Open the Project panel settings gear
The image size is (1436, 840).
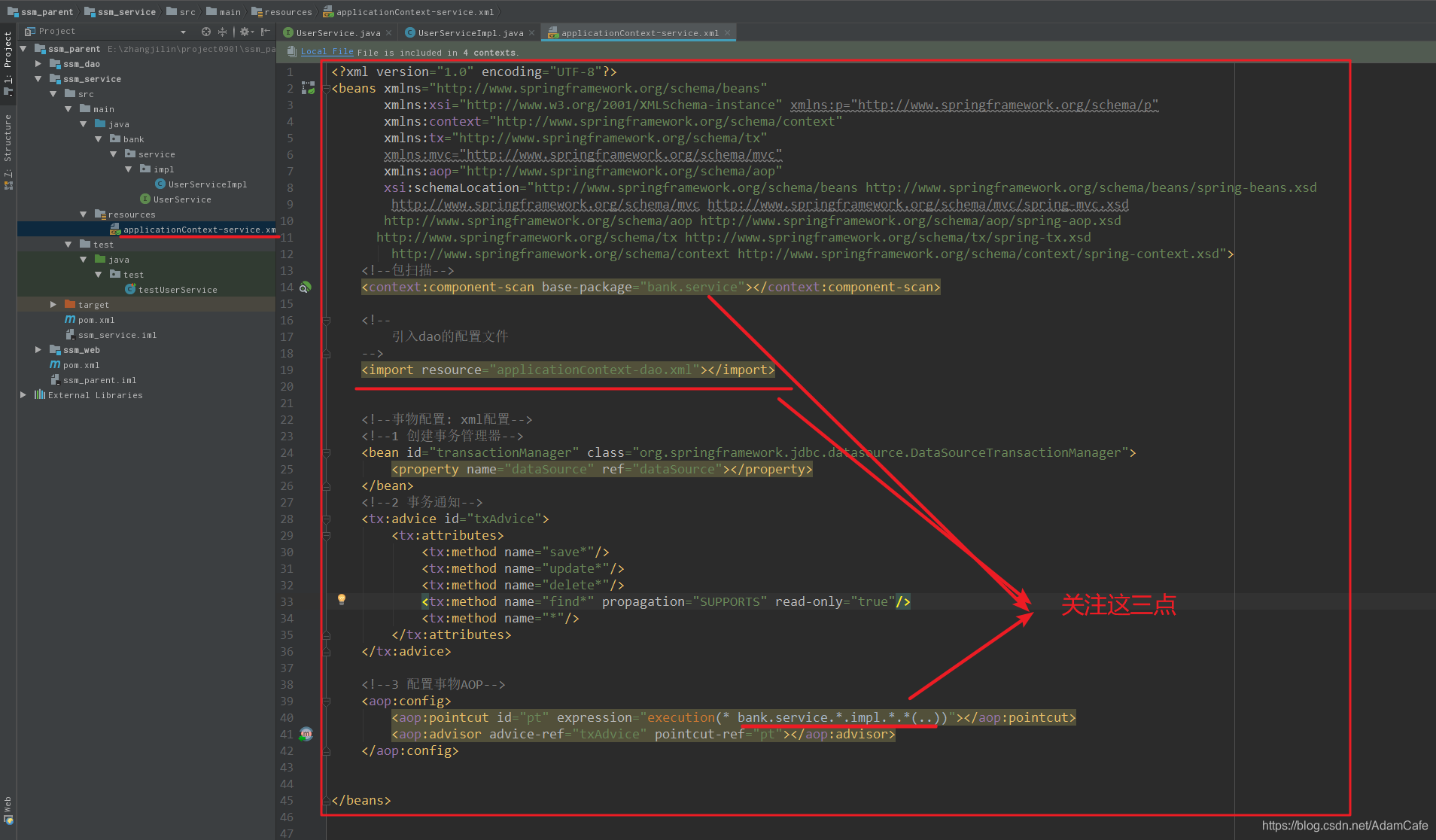pyautogui.click(x=245, y=32)
